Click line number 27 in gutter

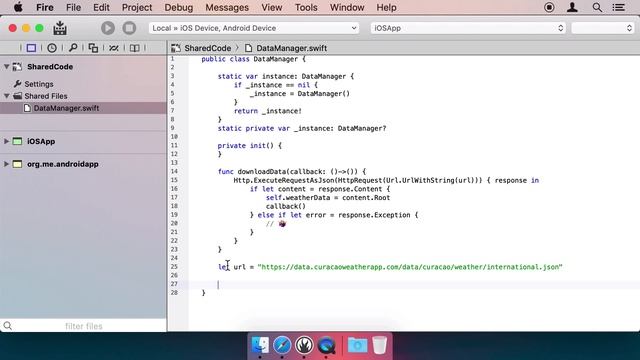[x=174, y=284]
